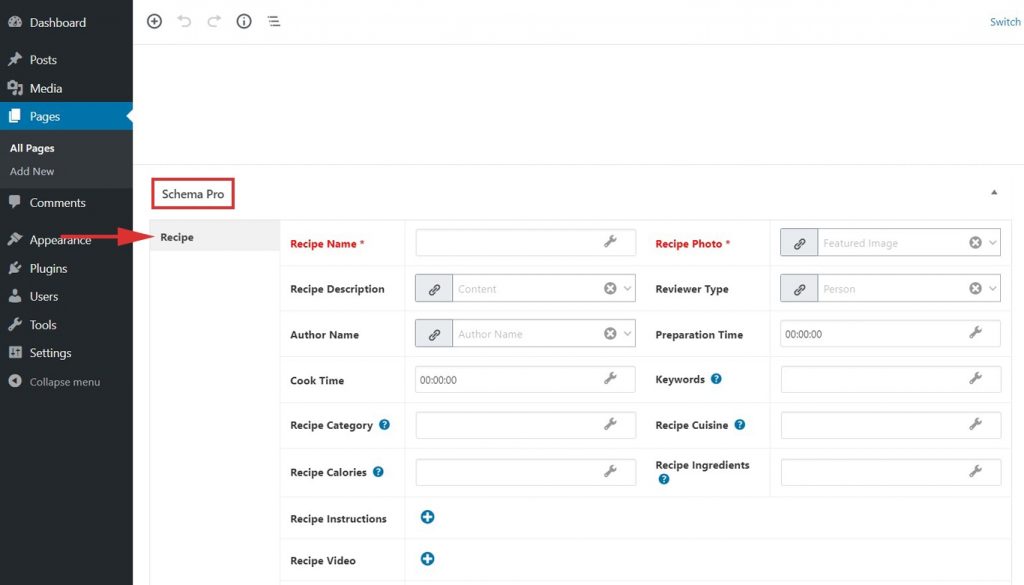
Task: Click wrench icon in Recipe Name field
Action: pyautogui.click(x=610, y=242)
